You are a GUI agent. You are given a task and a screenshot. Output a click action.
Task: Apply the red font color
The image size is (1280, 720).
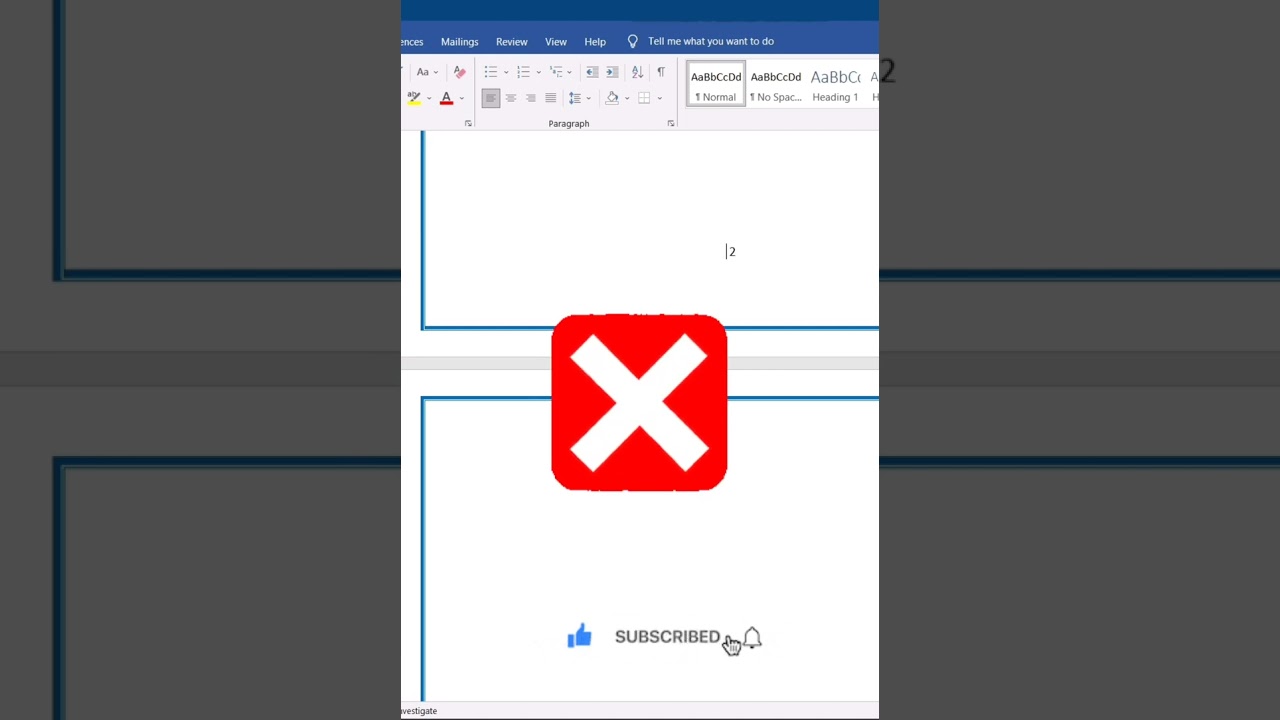(446, 98)
